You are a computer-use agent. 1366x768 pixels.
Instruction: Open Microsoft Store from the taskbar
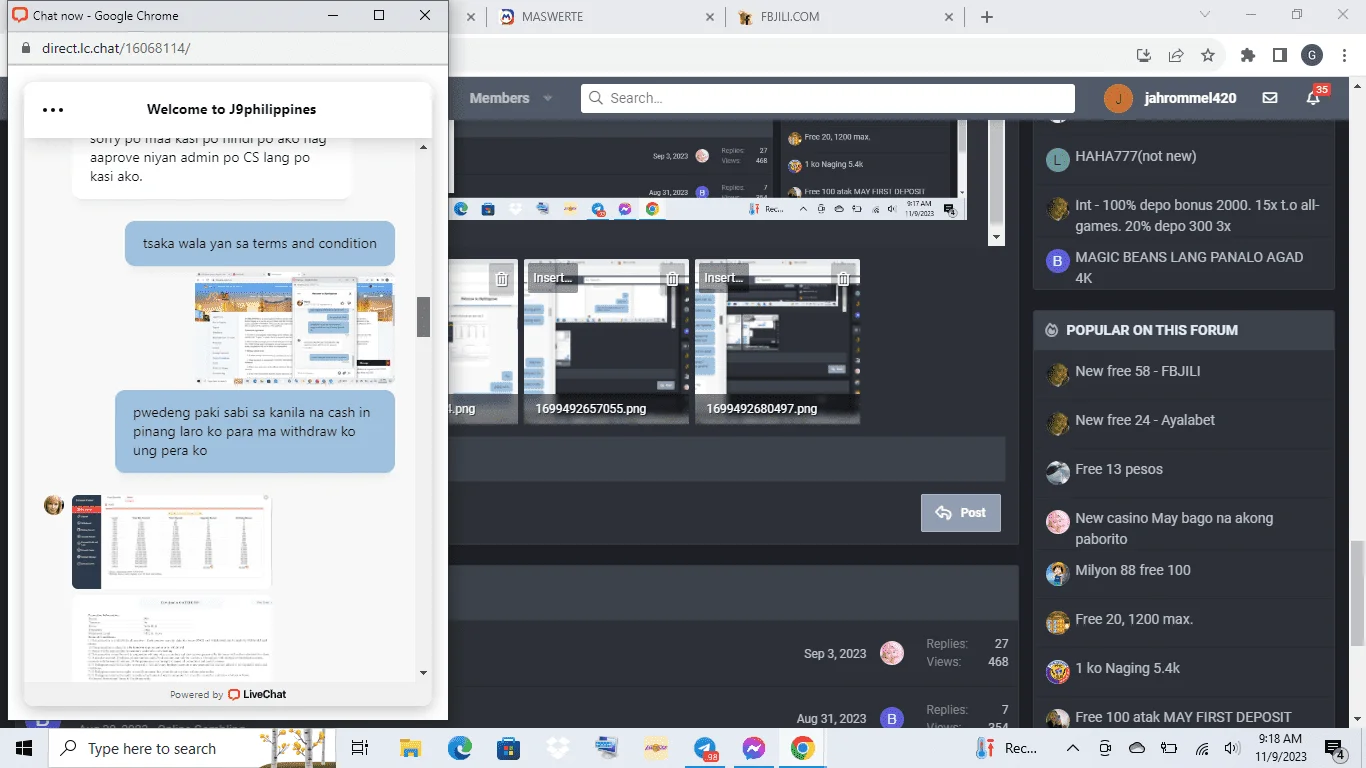point(508,748)
